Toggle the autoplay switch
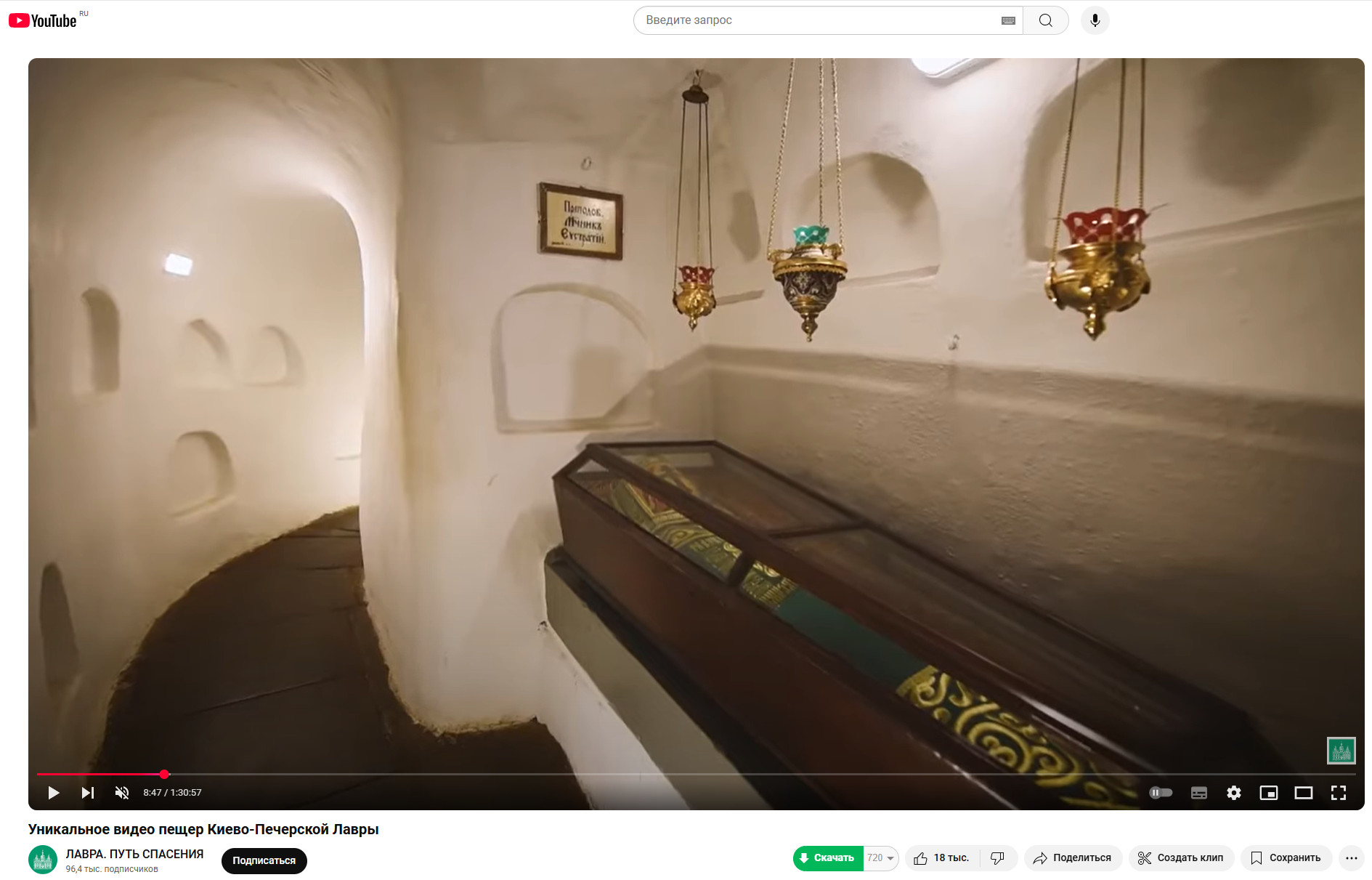This screenshot has width=1372, height=880. [1161, 793]
